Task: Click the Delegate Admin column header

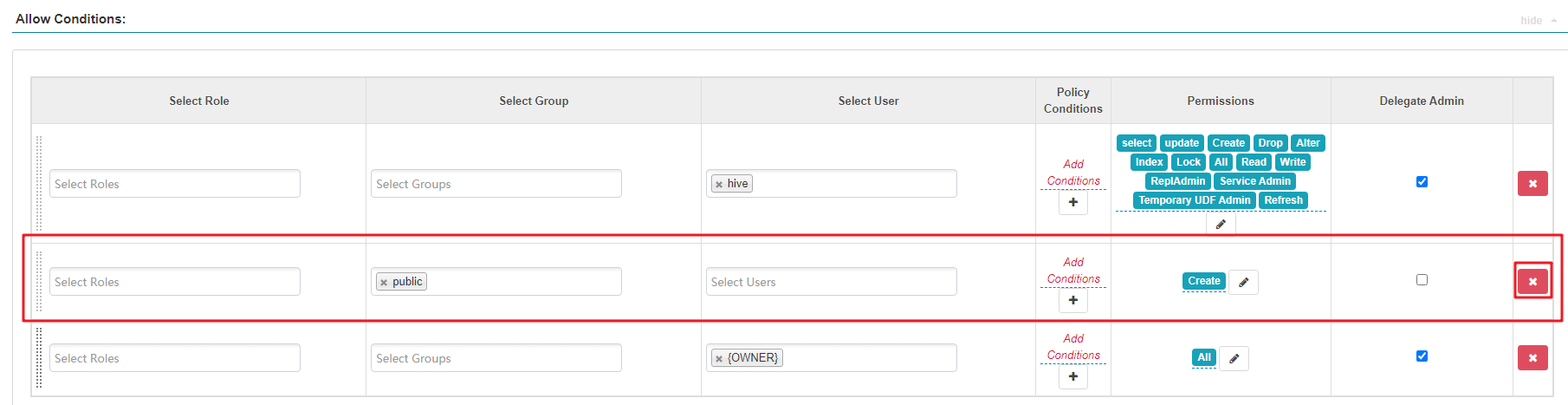Action: (1422, 101)
